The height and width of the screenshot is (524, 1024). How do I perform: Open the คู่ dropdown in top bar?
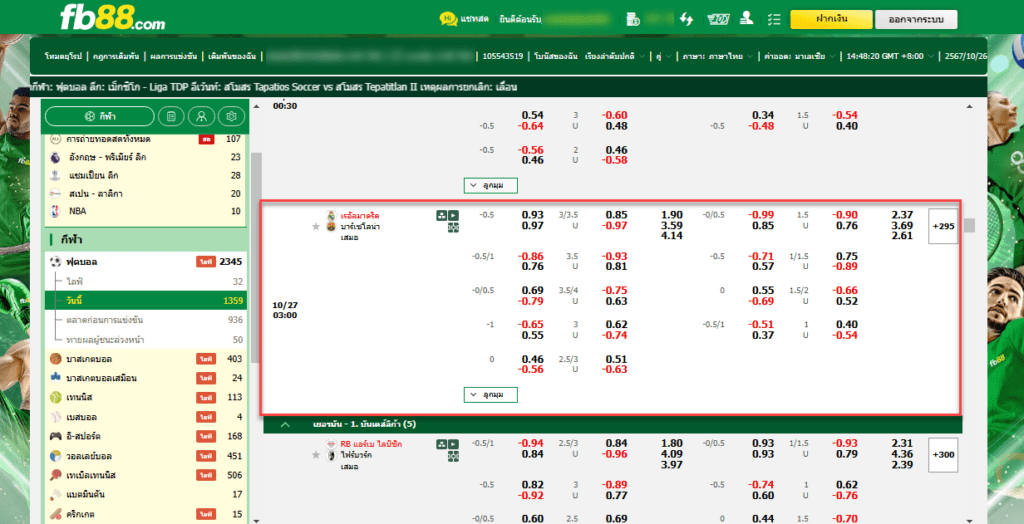662,56
